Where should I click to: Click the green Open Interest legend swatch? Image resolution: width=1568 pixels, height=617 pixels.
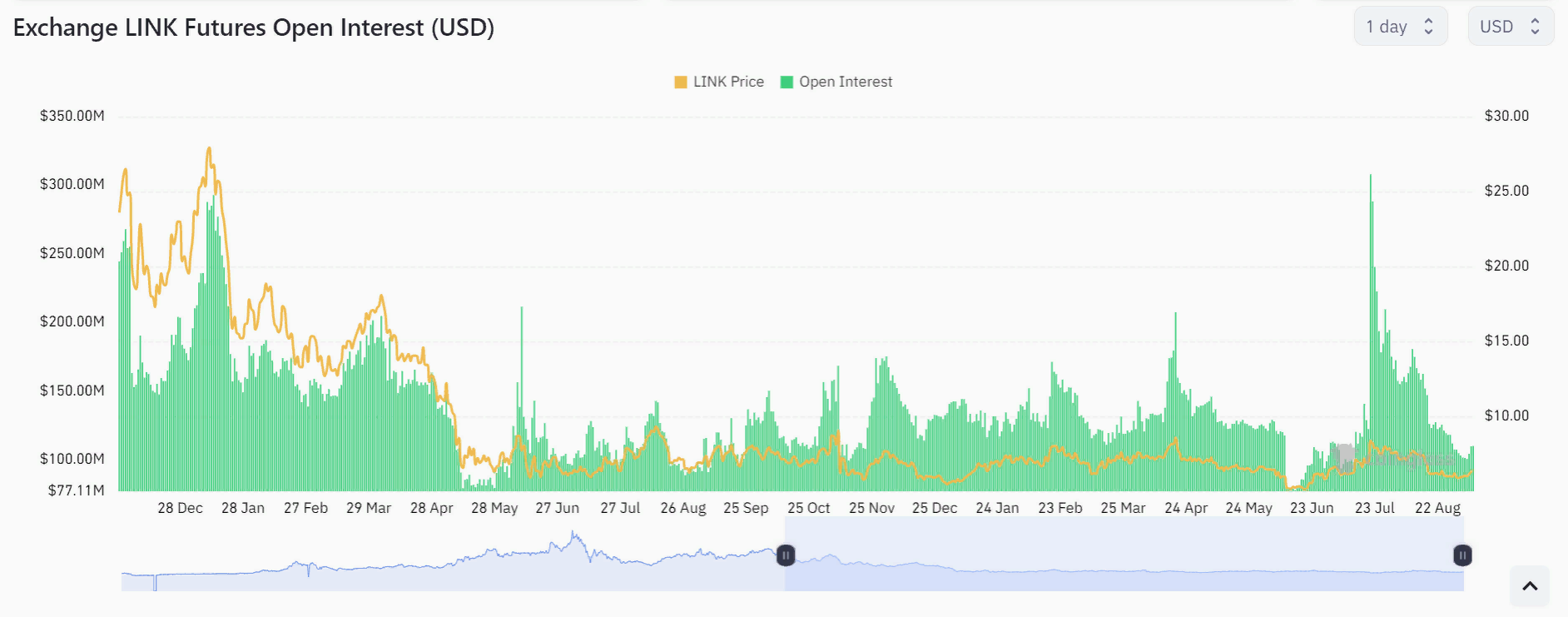pos(786,82)
